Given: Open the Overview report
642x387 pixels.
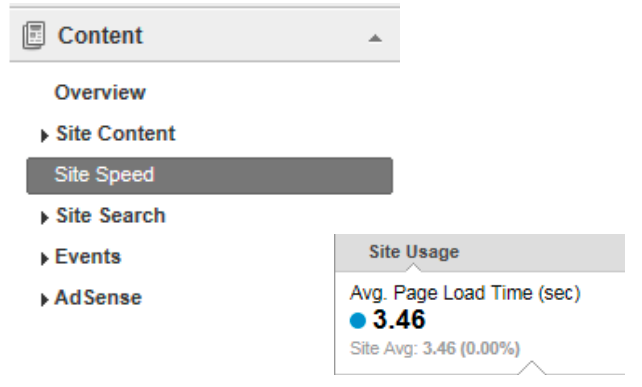Looking at the screenshot, I should click(x=100, y=93).
